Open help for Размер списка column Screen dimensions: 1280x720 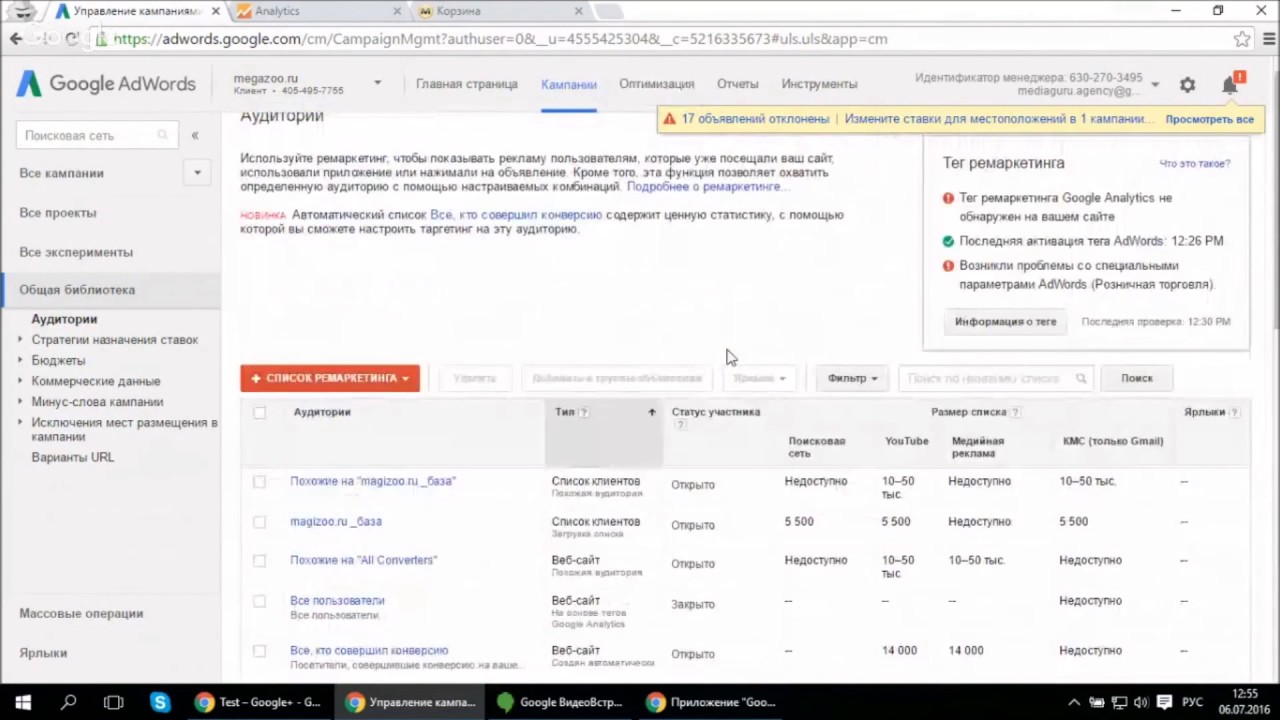pyautogui.click(x=1015, y=412)
